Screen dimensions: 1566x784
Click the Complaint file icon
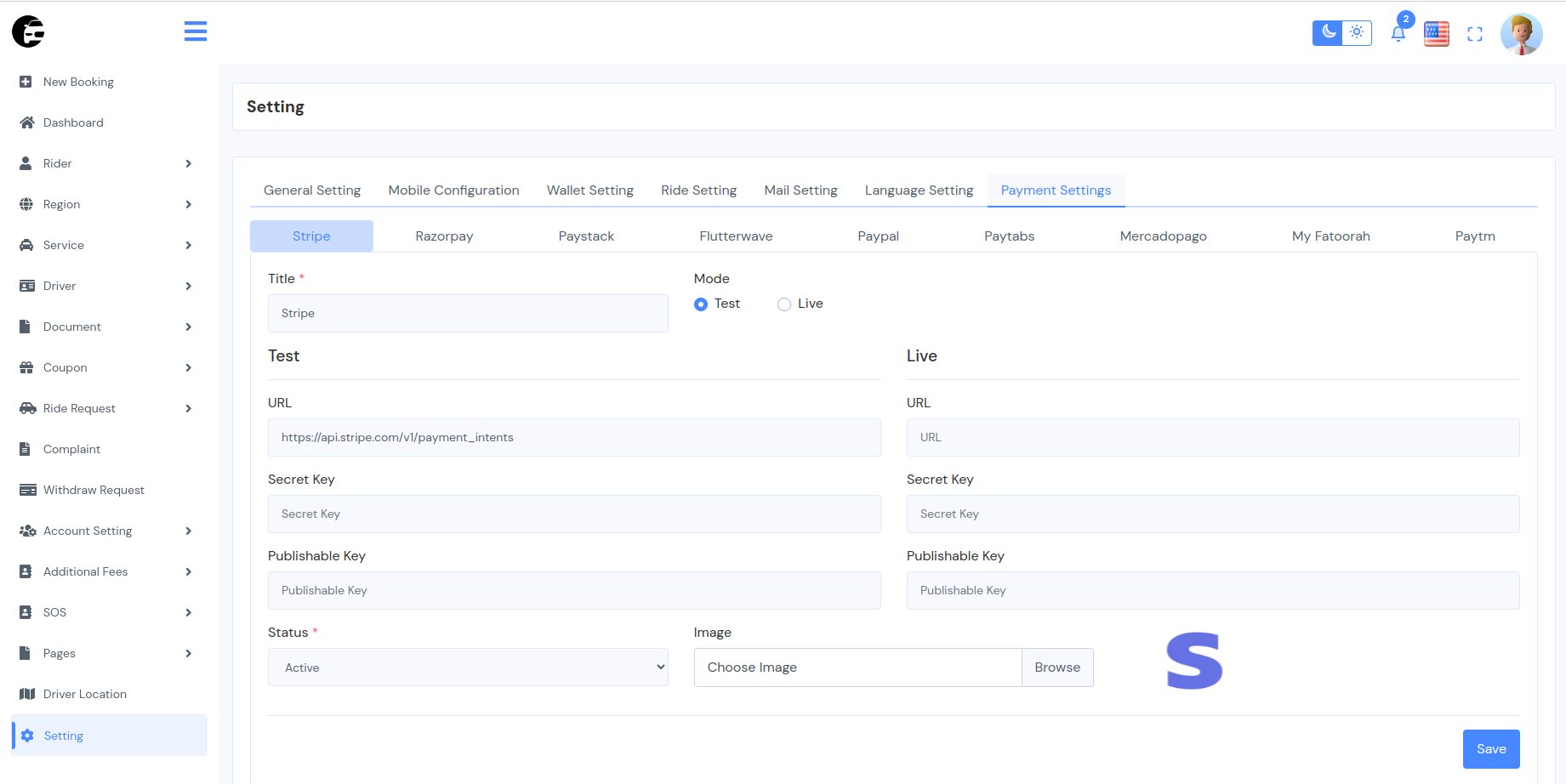[x=25, y=449]
